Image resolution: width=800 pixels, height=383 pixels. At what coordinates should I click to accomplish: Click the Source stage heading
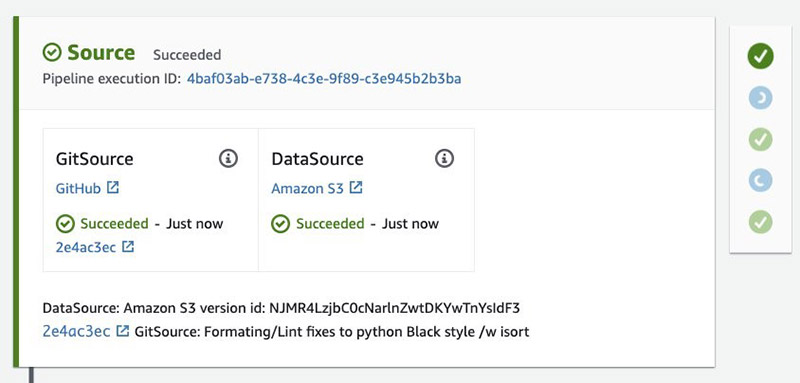(101, 53)
